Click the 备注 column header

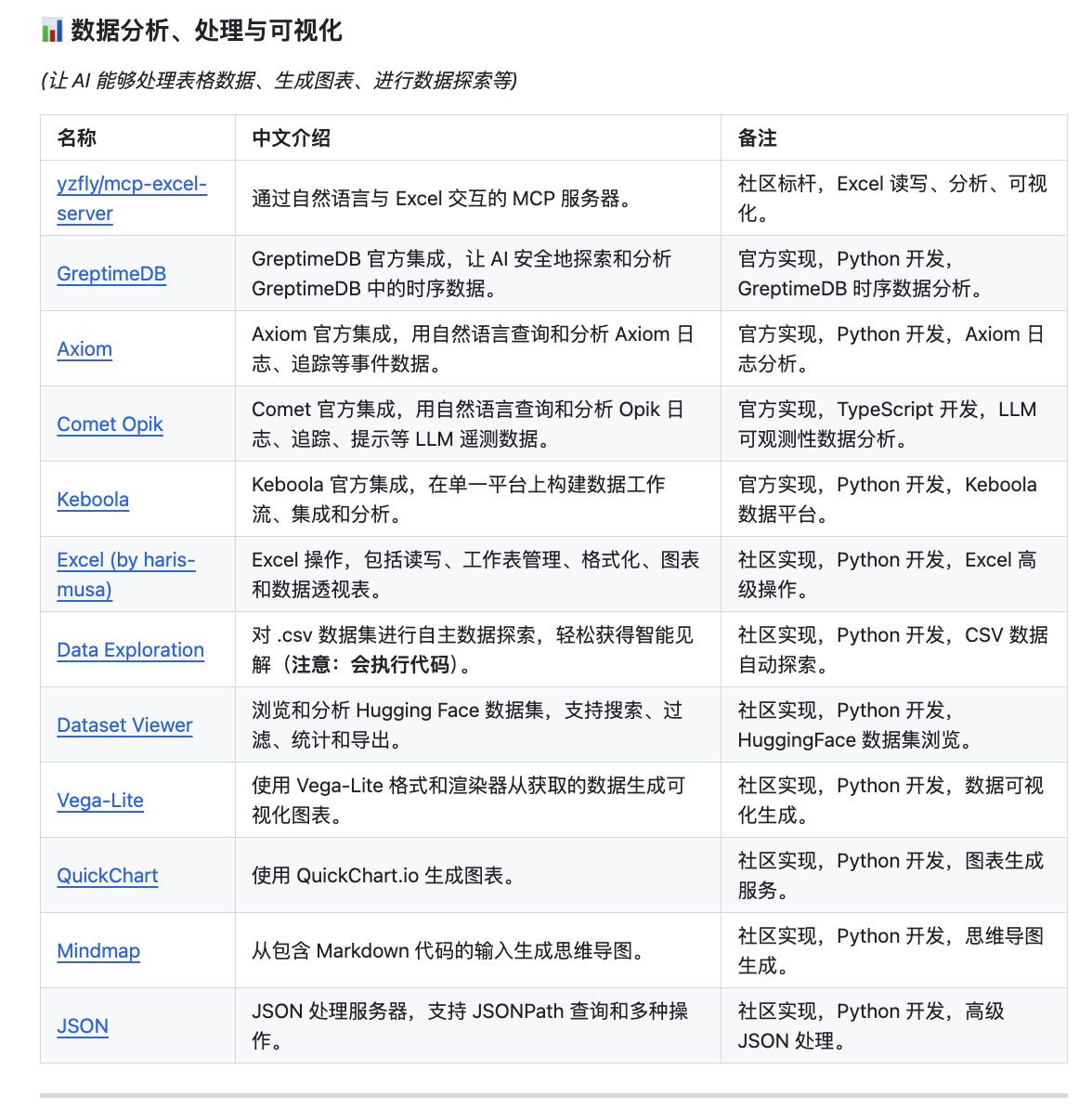(757, 137)
